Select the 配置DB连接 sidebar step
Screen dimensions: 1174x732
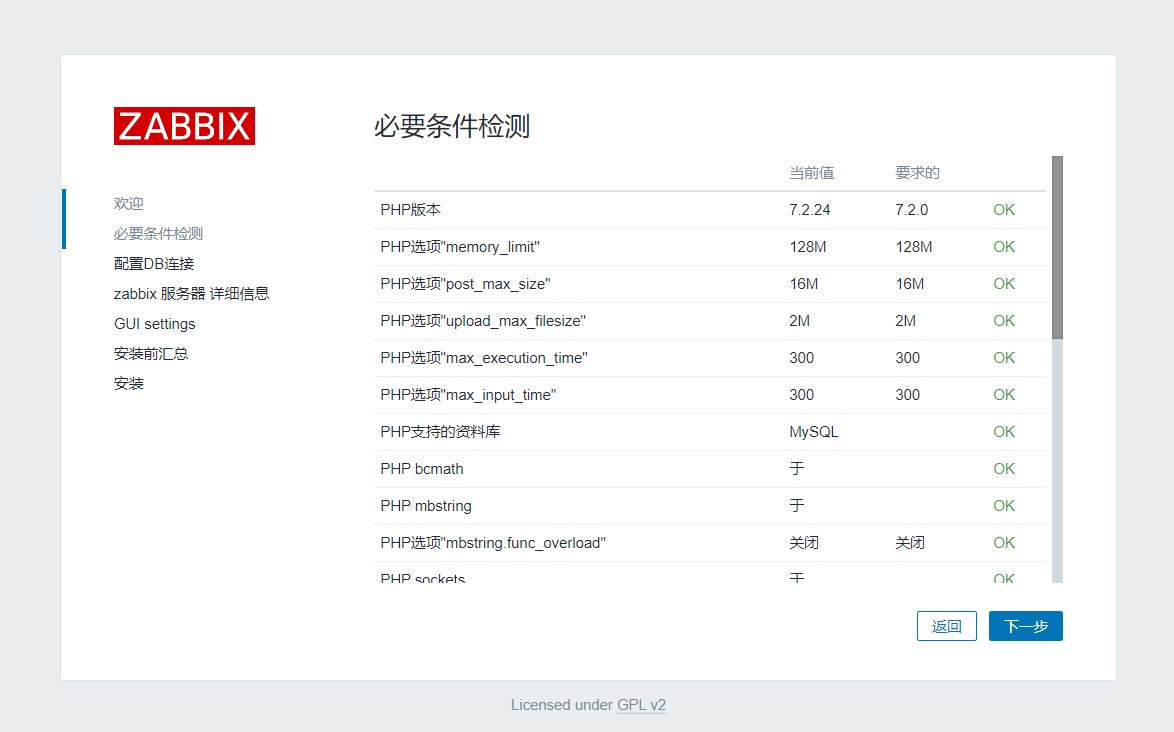[153, 263]
